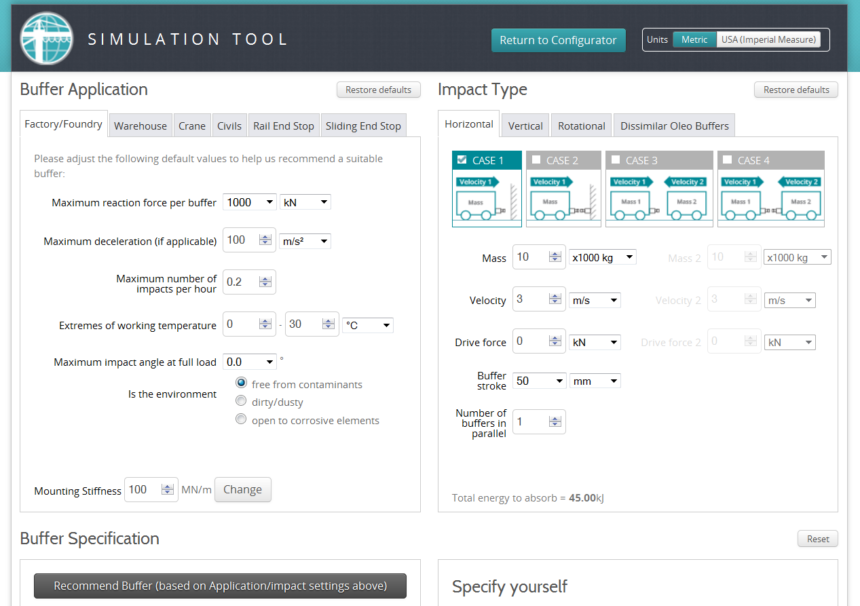
Task: Click the Mass value spinner arrows
Action: click(x=555, y=256)
